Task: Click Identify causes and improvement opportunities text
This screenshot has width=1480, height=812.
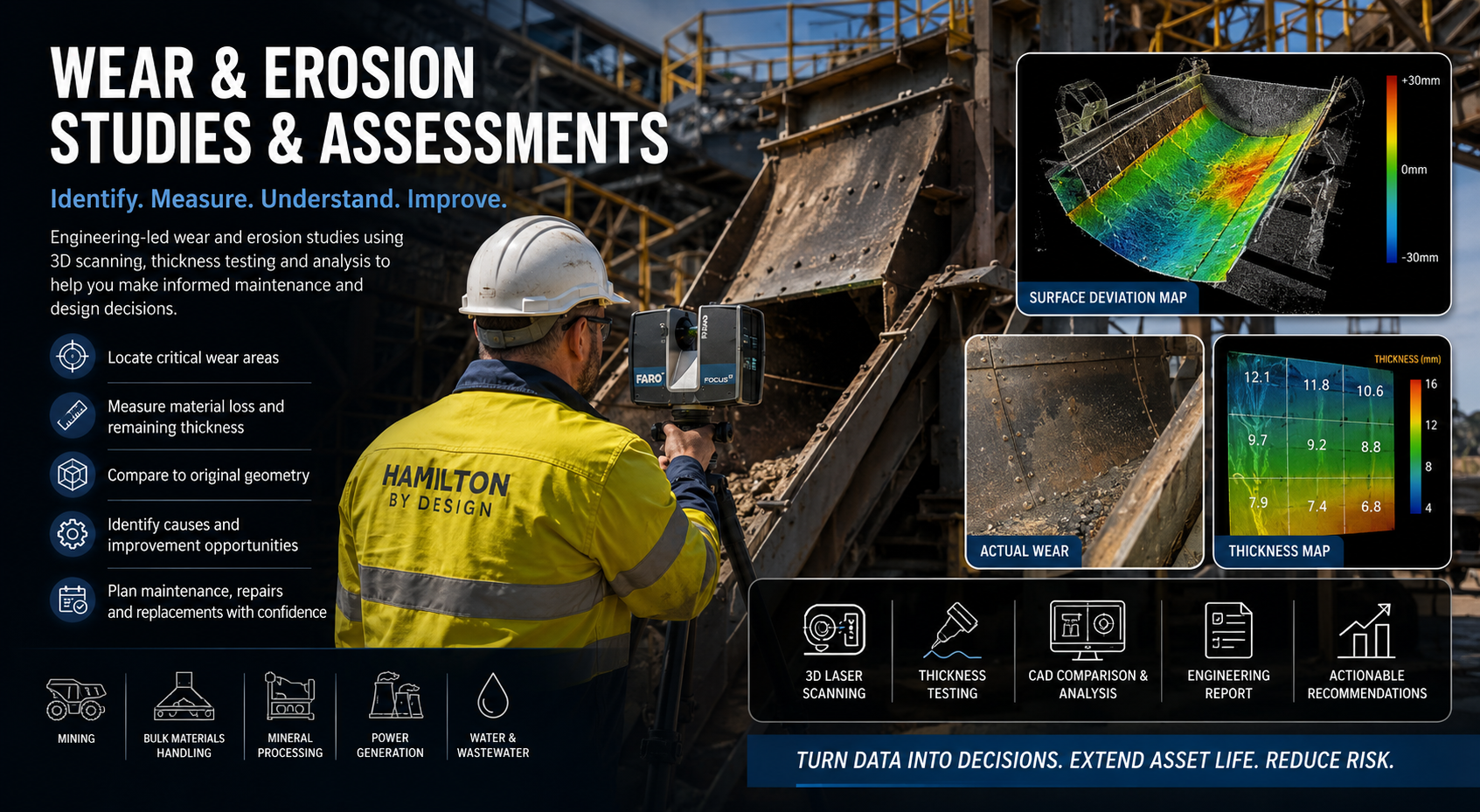Action: [203, 534]
